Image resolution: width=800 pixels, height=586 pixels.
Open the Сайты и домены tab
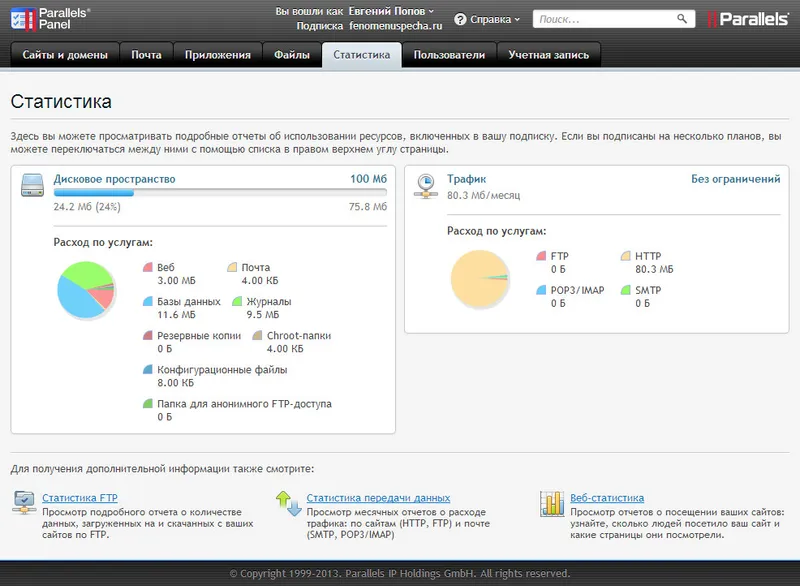coord(65,55)
